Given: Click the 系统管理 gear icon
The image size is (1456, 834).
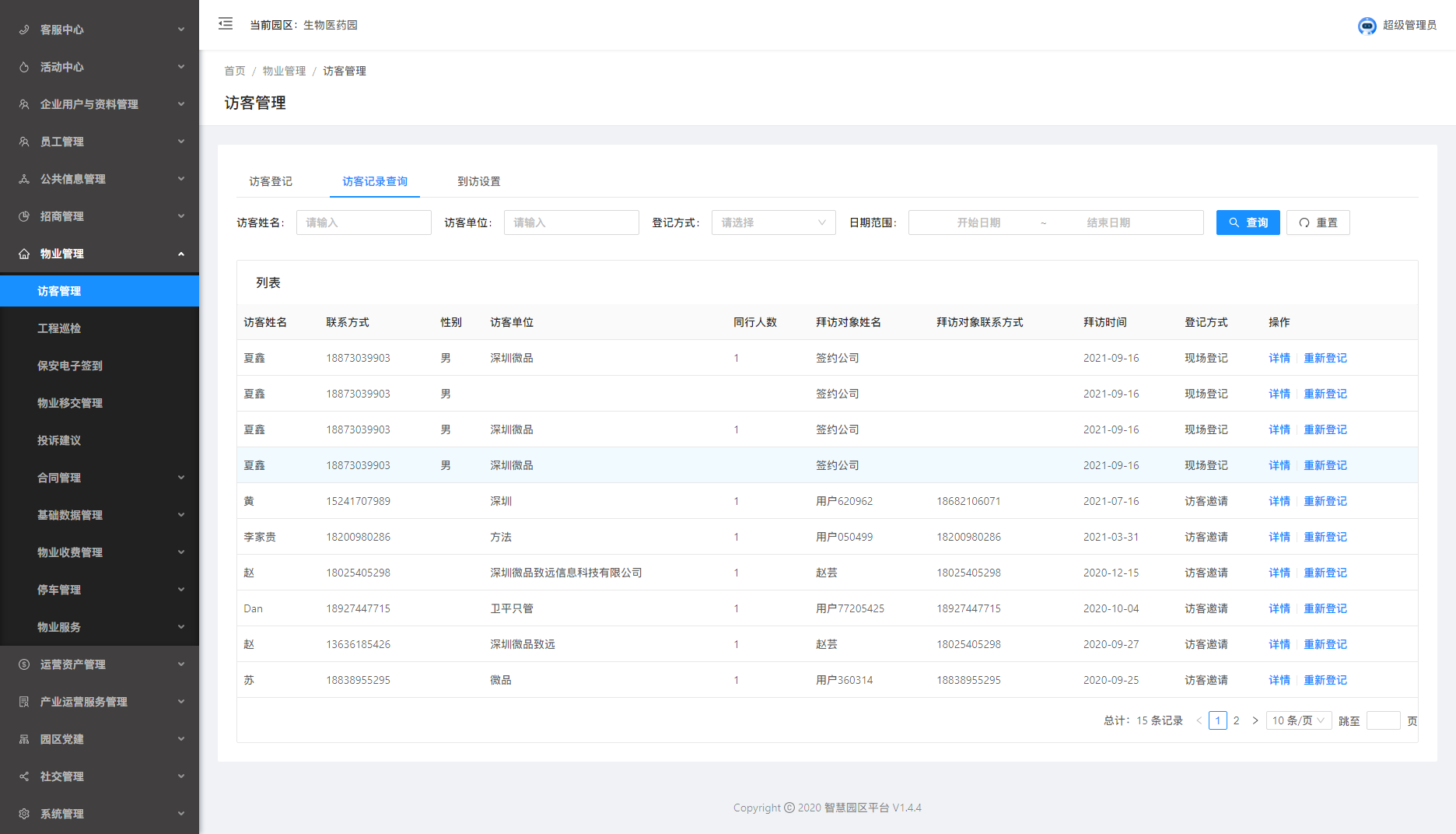Looking at the screenshot, I should click(24, 814).
